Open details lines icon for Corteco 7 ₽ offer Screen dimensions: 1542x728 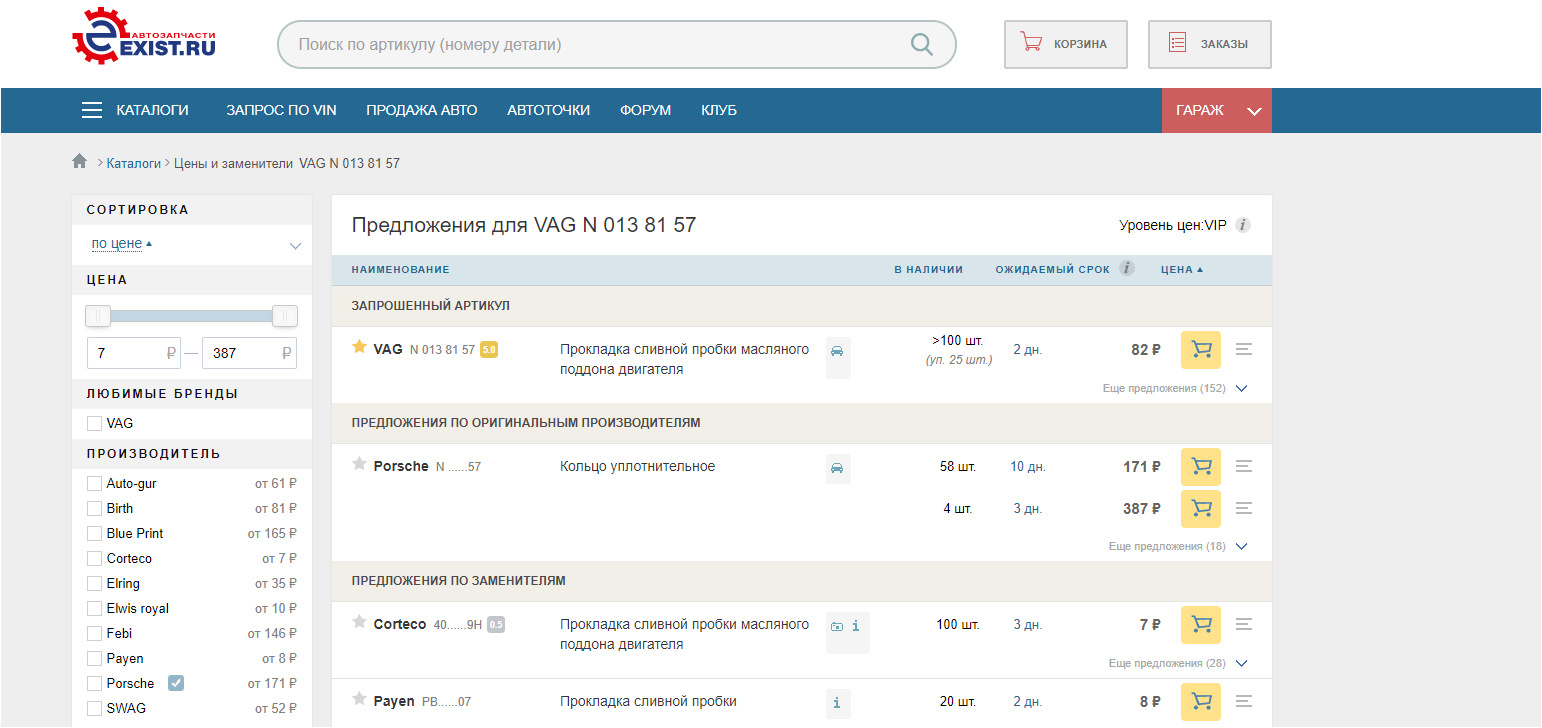click(x=1244, y=625)
